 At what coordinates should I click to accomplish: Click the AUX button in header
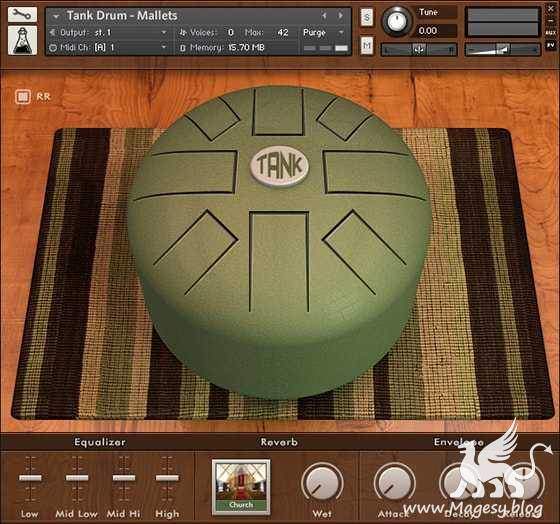(550, 33)
